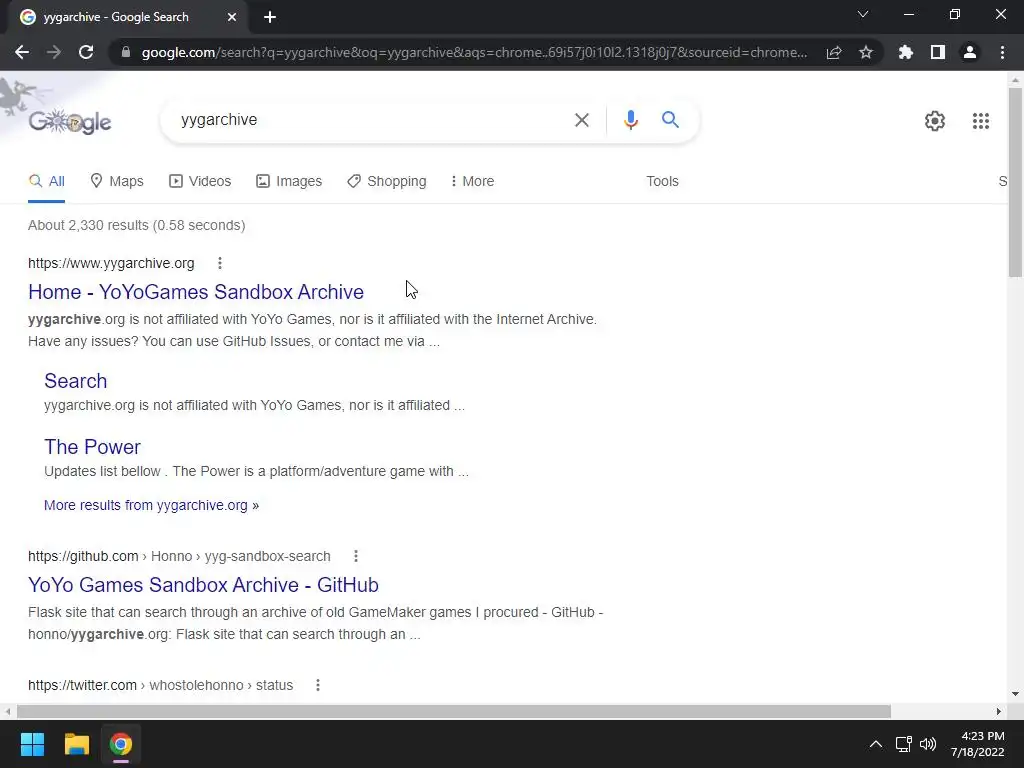Switch to Shopping results
1024x768 pixels.
tap(387, 182)
